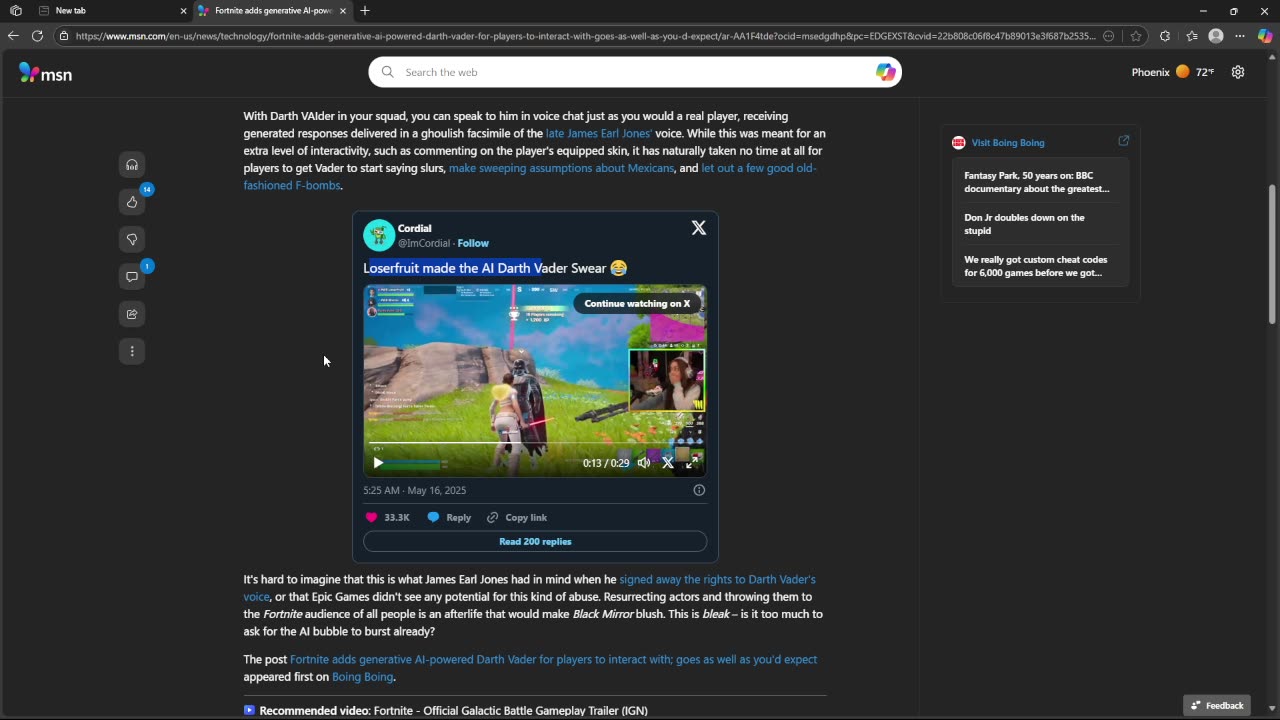The width and height of the screenshot is (1280, 720).
Task: Open Boing Boing source link
Action: pyautogui.click(x=362, y=677)
